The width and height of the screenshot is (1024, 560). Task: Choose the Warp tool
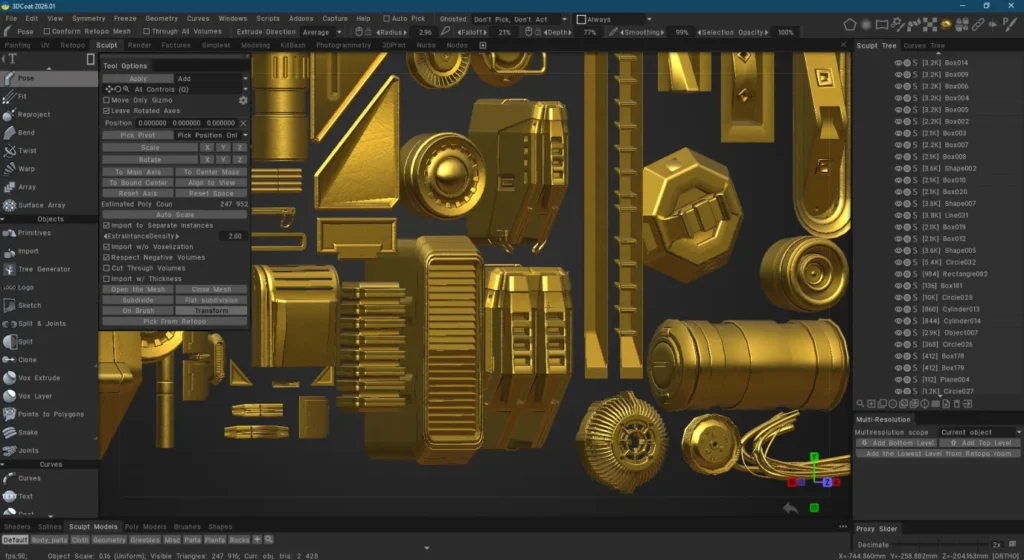[x=27, y=168]
